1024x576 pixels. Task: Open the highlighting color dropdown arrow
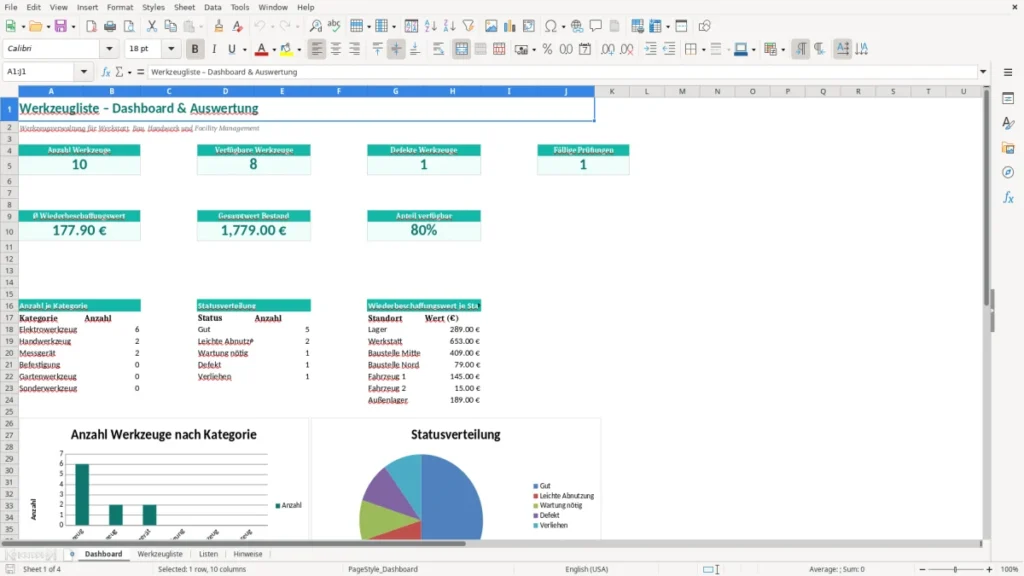pos(299,50)
